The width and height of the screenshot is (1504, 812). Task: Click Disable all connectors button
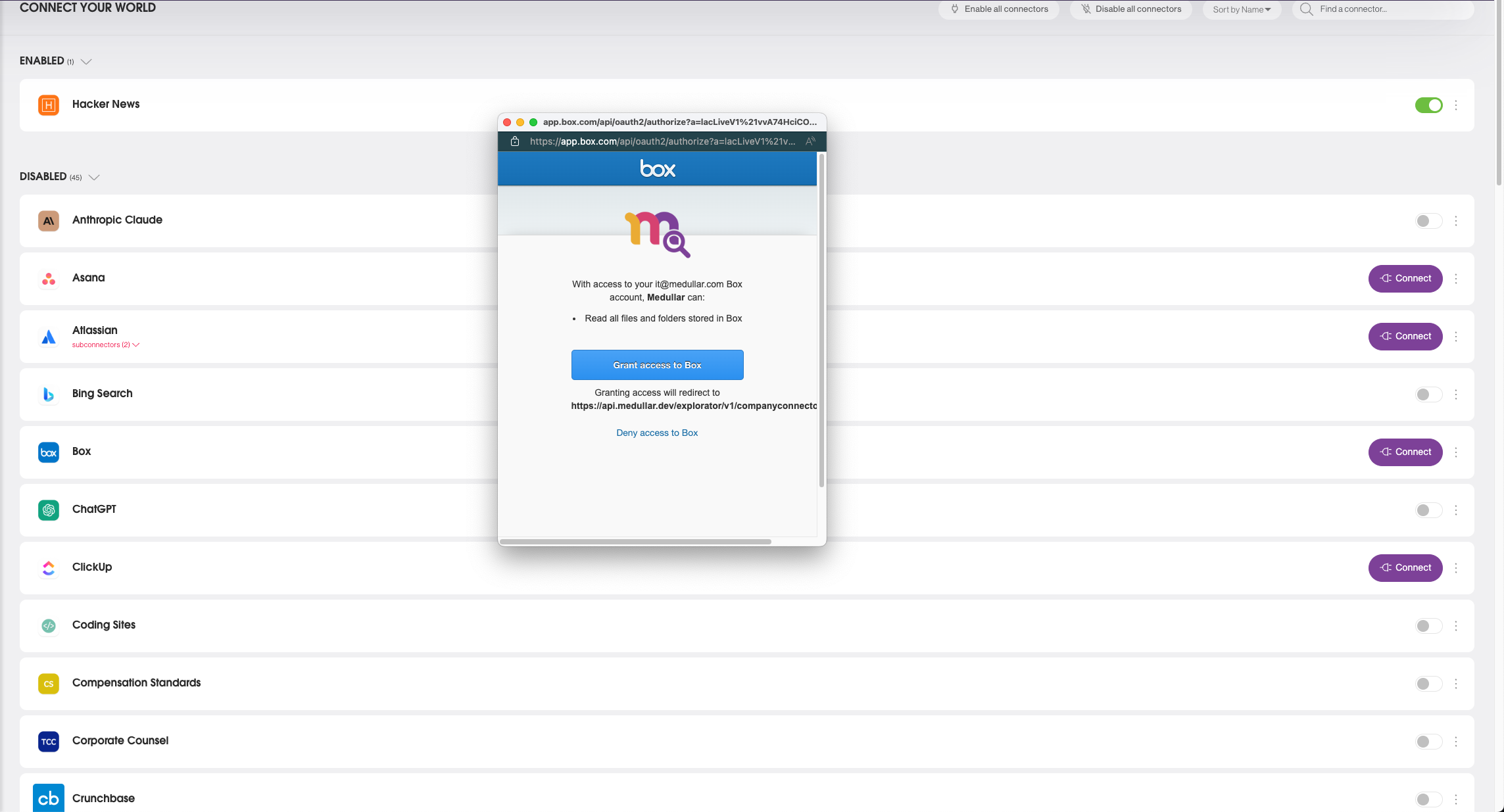point(1131,9)
